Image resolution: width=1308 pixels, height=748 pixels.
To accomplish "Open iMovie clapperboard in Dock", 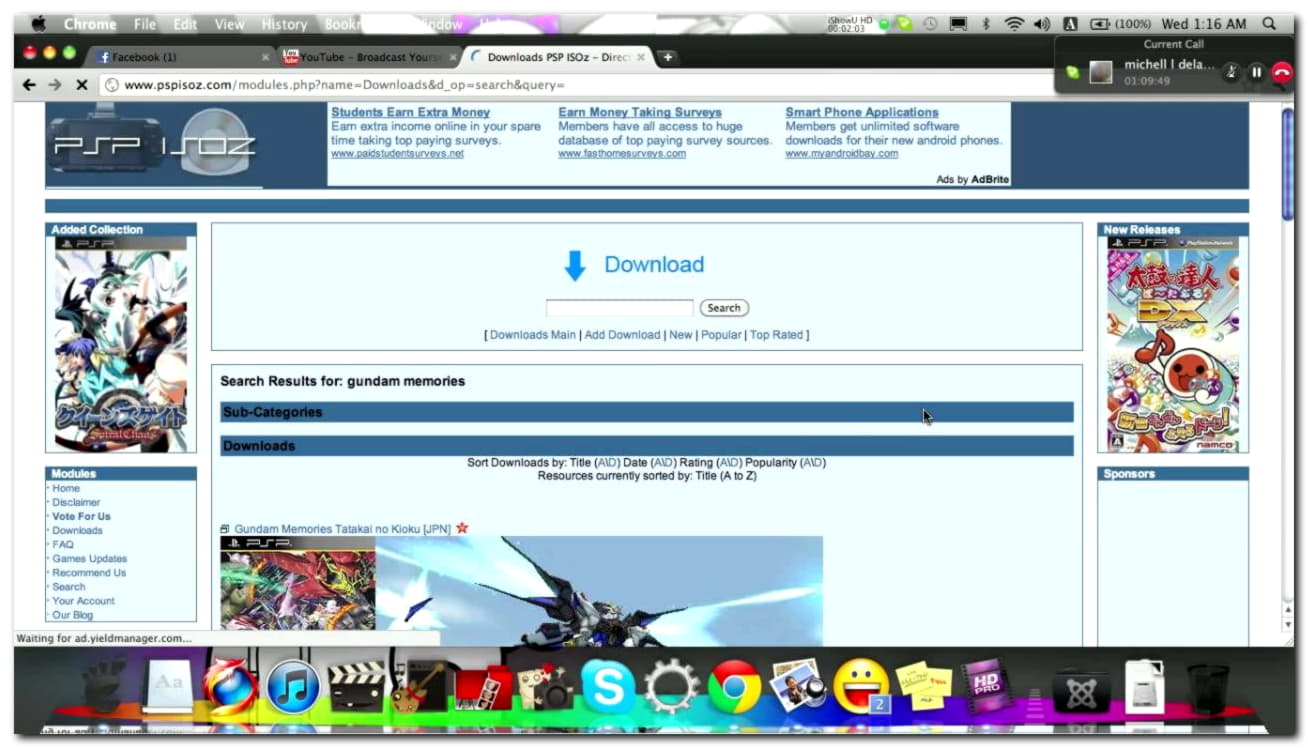I will coord(356,687).
